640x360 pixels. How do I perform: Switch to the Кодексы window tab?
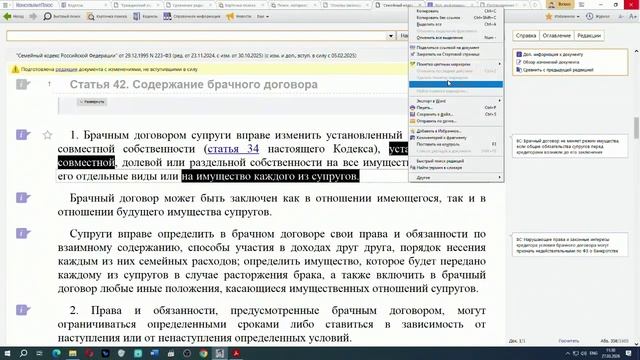pyautogui.click(x=84, y=5)
